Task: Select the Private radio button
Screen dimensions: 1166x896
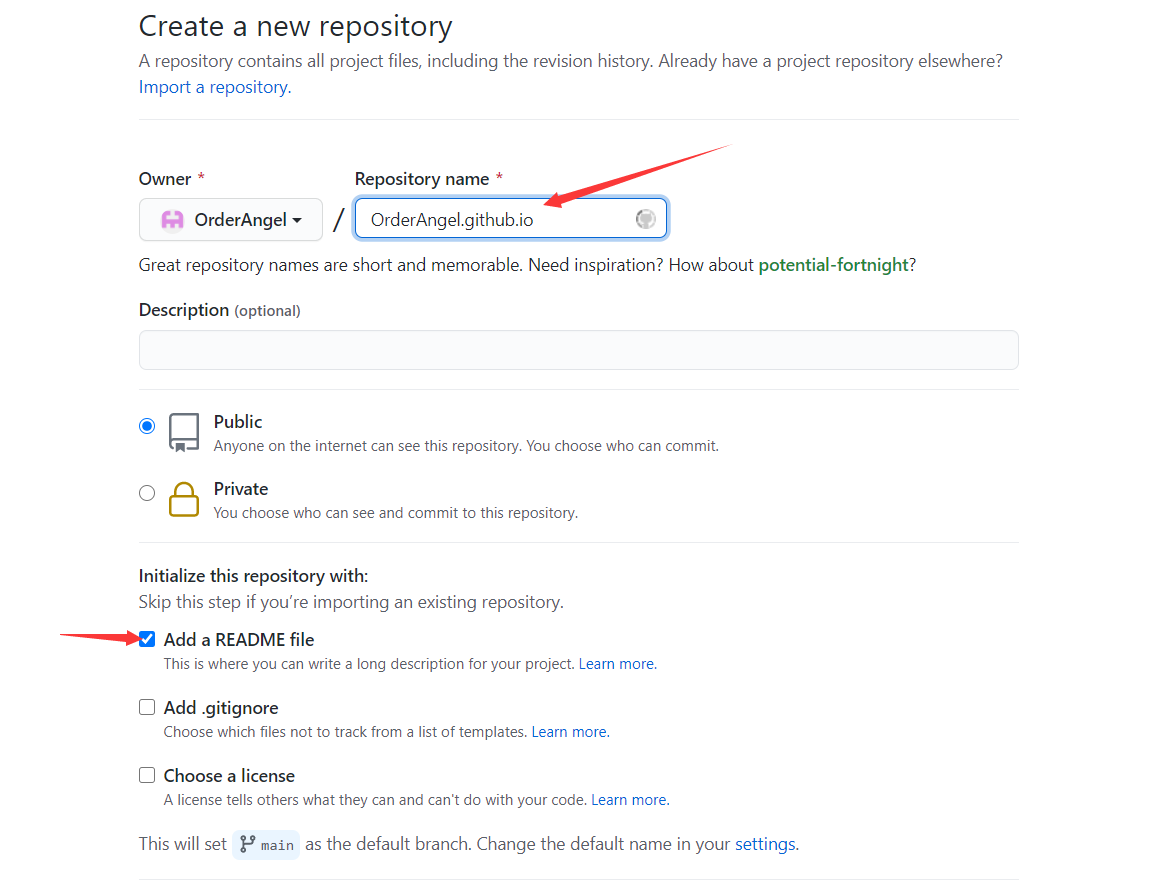Action: point(147,493)
